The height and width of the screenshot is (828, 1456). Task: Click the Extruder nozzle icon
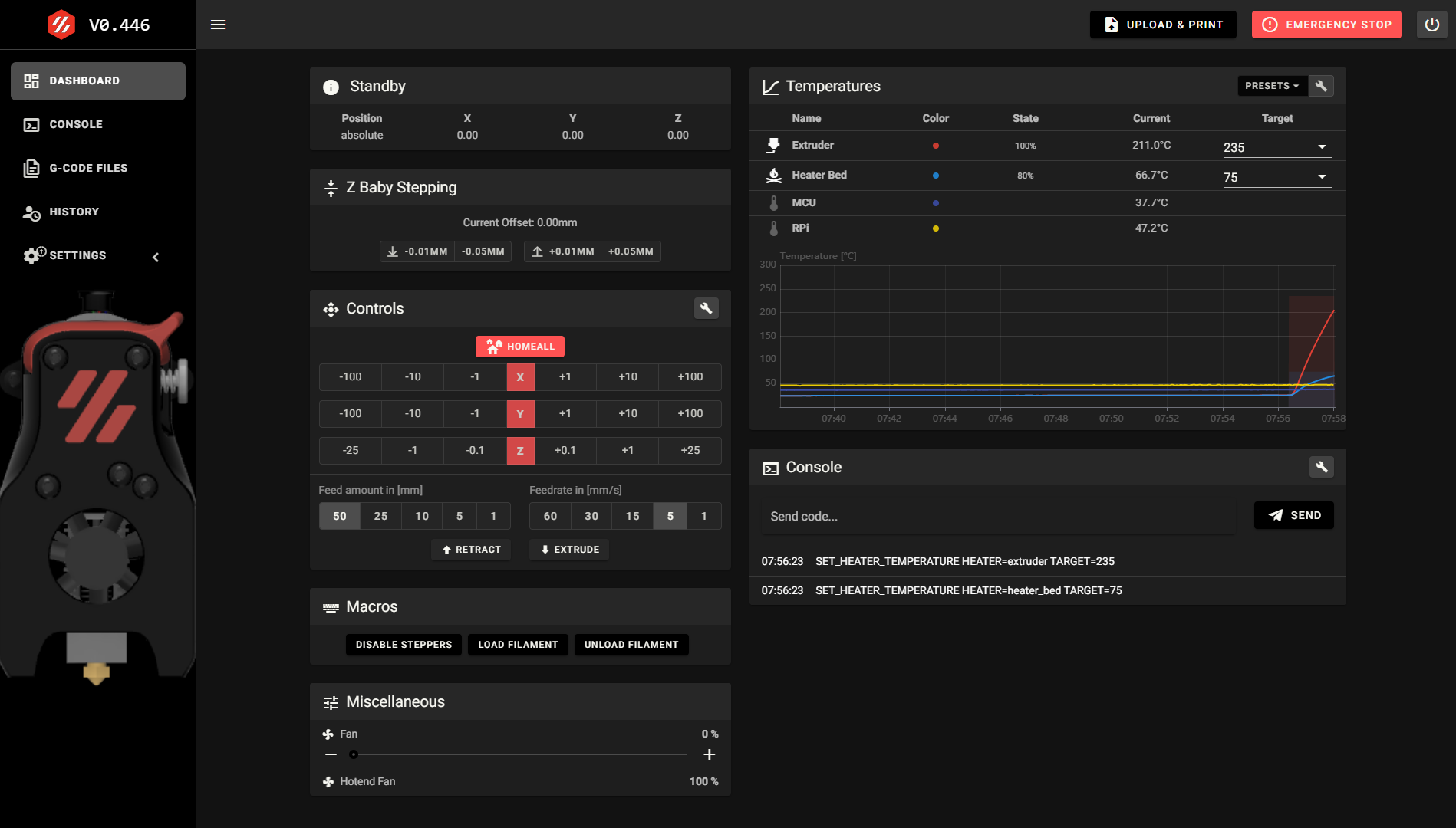tap(773, 145)
